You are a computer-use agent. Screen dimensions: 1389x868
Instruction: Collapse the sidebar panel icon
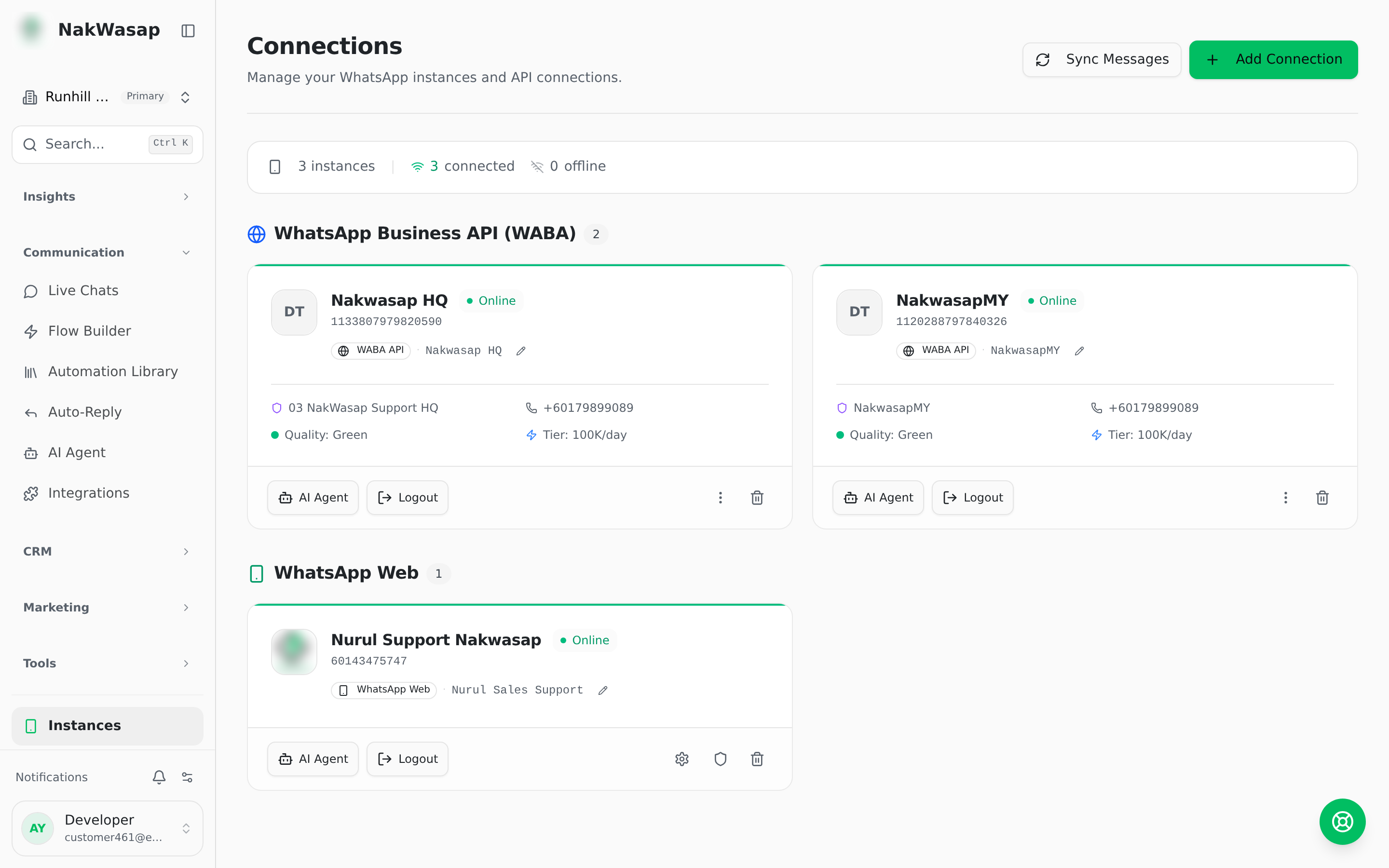[188, 30]
